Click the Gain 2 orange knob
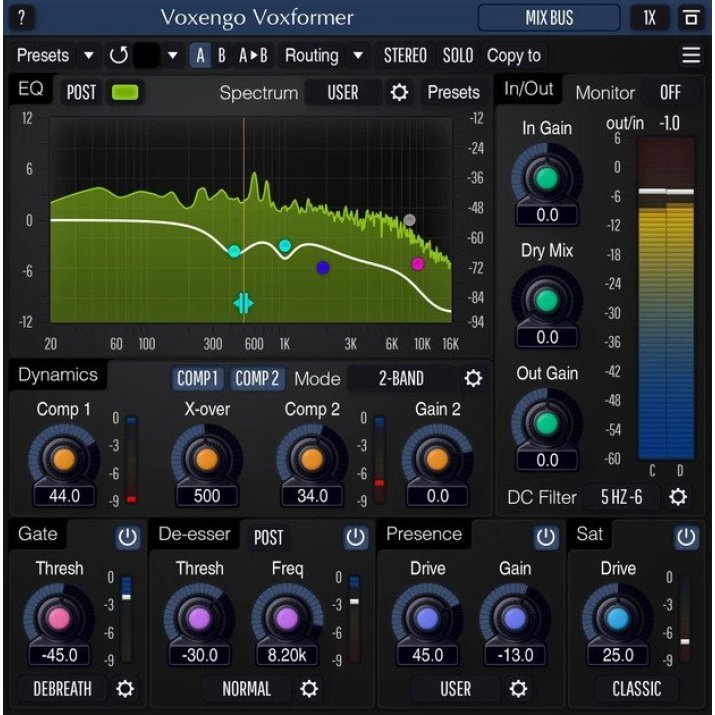 437,459
